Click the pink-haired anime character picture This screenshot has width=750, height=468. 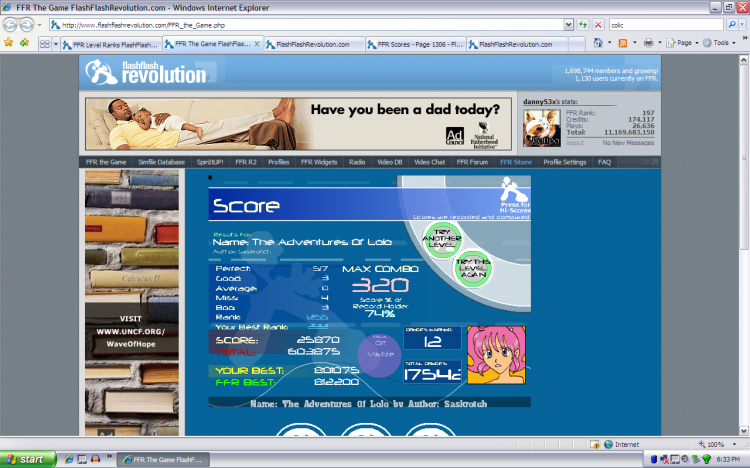496,355
